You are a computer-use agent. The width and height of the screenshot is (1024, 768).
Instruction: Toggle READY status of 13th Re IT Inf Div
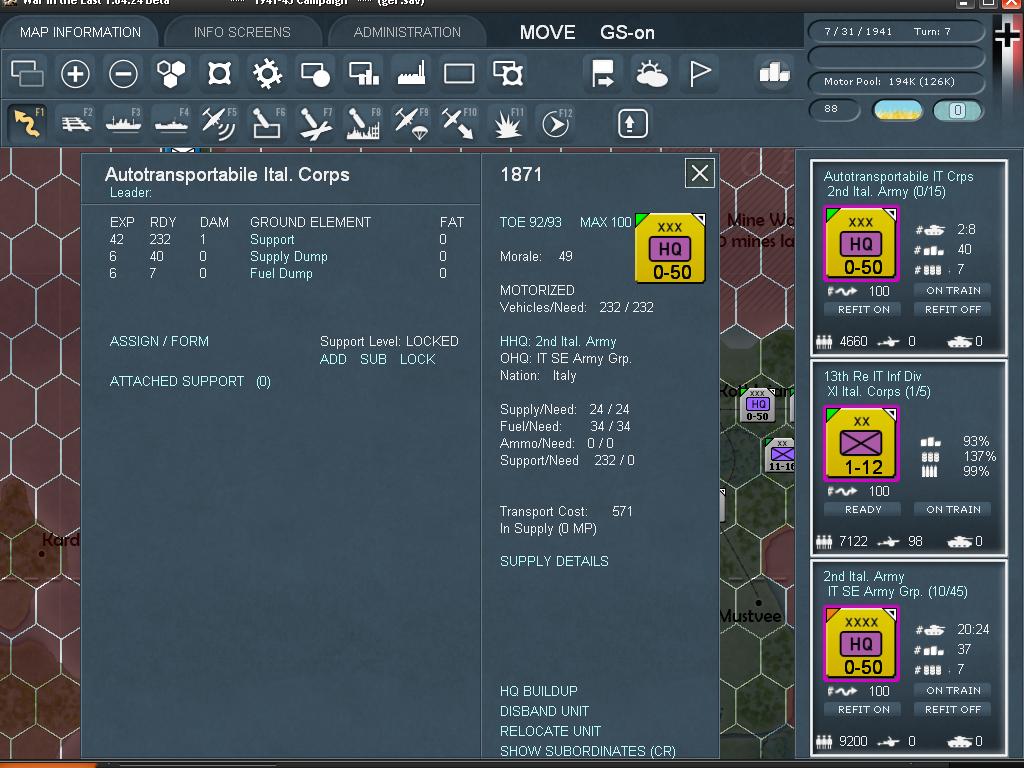(x=863, y=509)
